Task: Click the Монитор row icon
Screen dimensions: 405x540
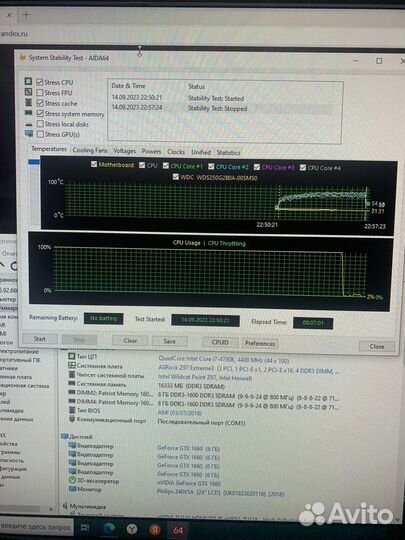Action: [72, 489]
